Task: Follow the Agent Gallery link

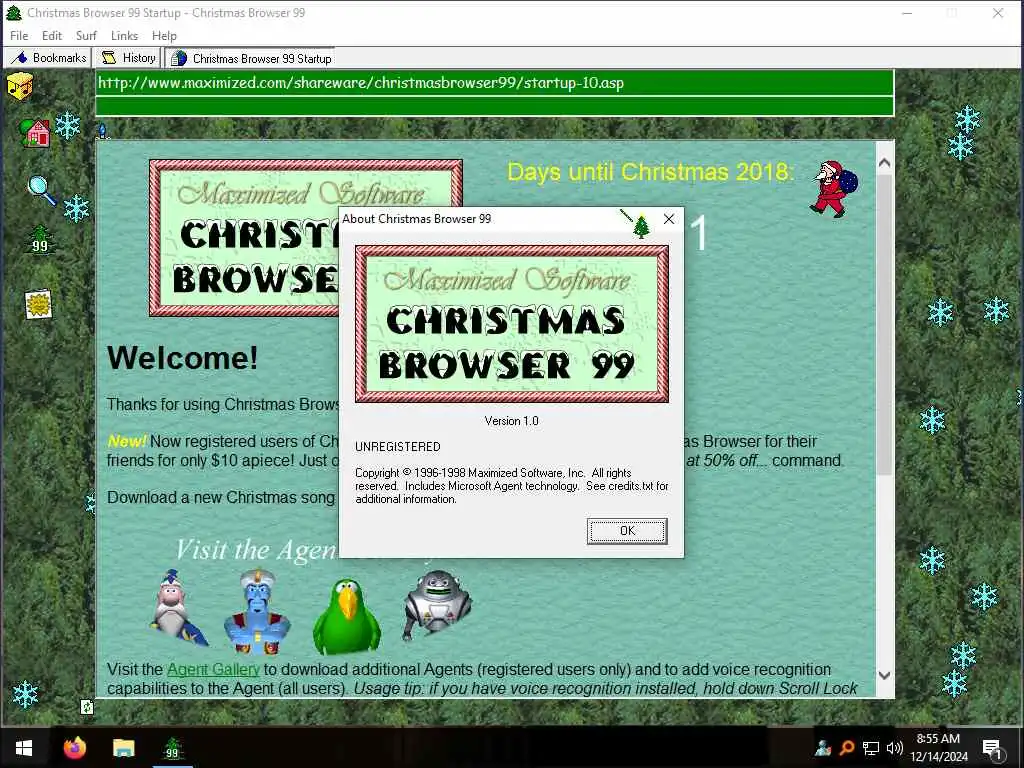Action: [x=213, y=669]
